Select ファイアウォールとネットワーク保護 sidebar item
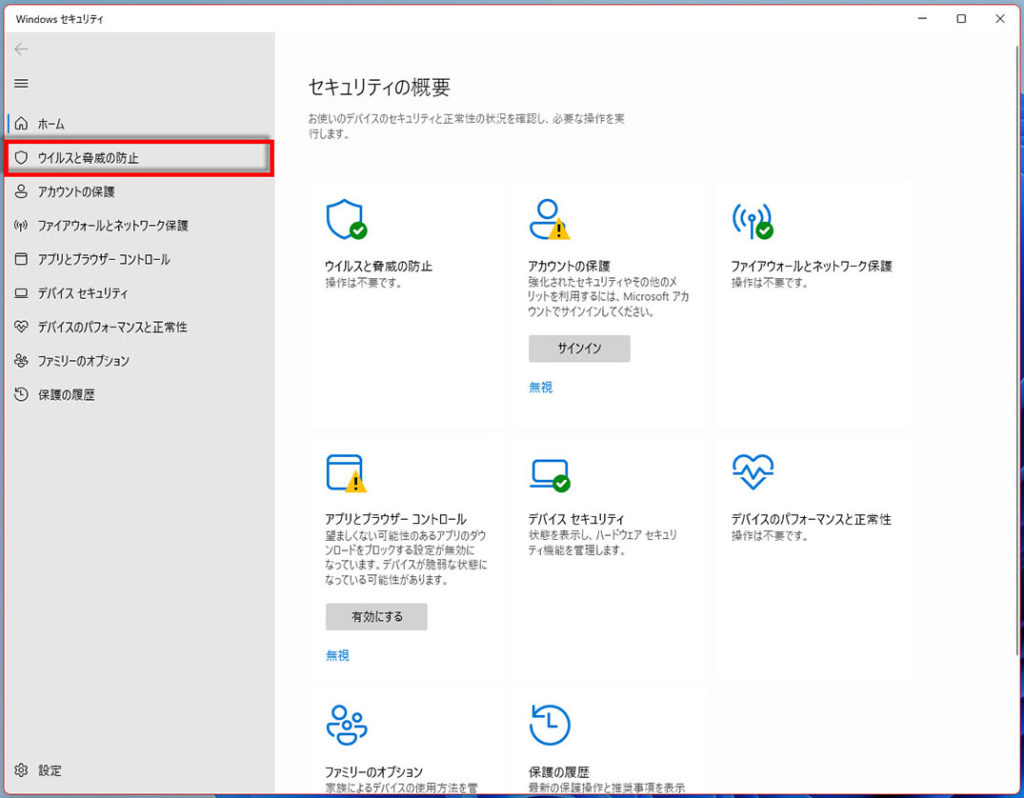This screenshot has height=798, width=1024. pos(112,226)
